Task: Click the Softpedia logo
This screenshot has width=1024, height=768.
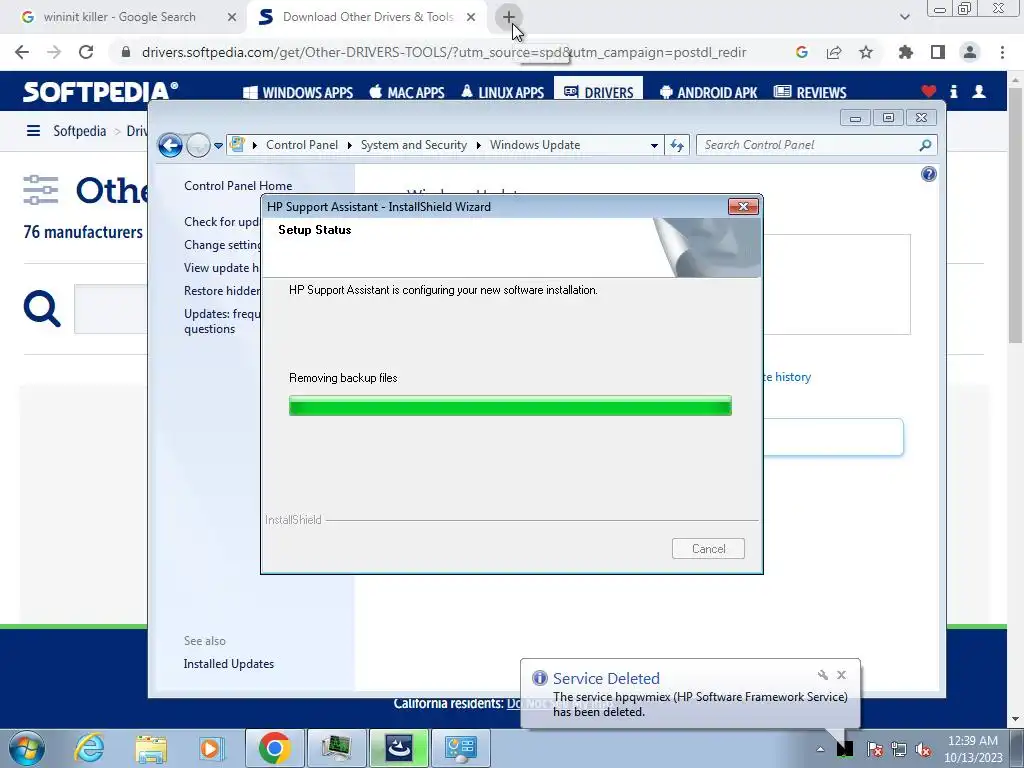Action: pyautogui.click(x=100, y=91)
